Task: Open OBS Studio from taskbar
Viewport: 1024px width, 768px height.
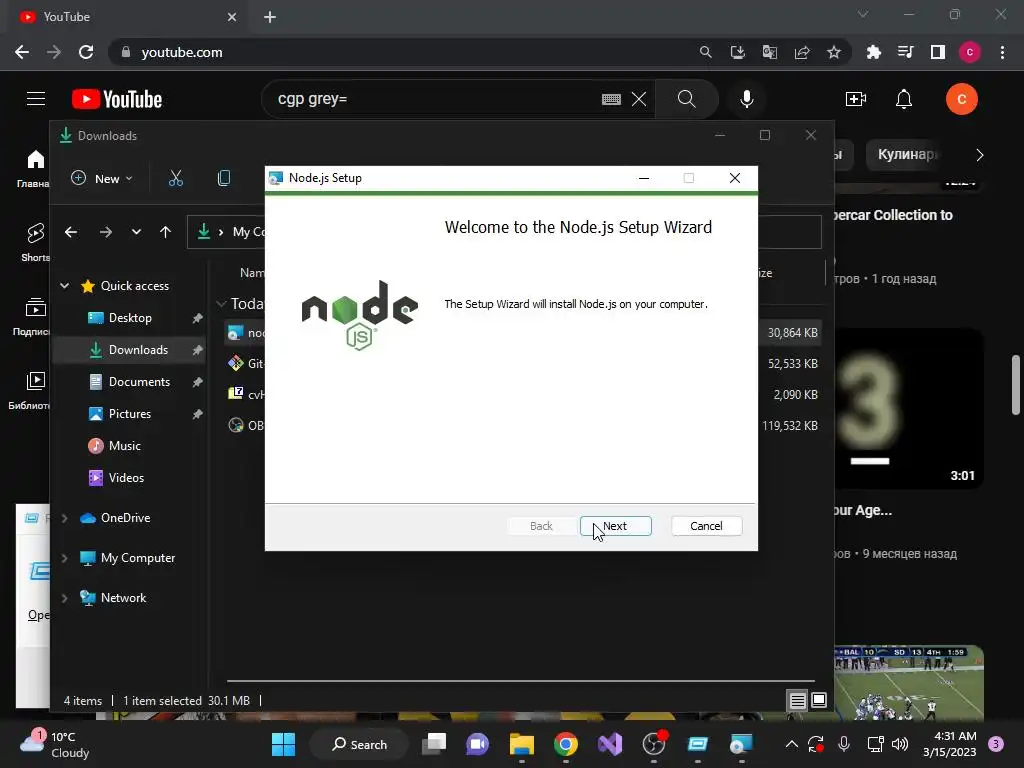Action: click(654, 744)
